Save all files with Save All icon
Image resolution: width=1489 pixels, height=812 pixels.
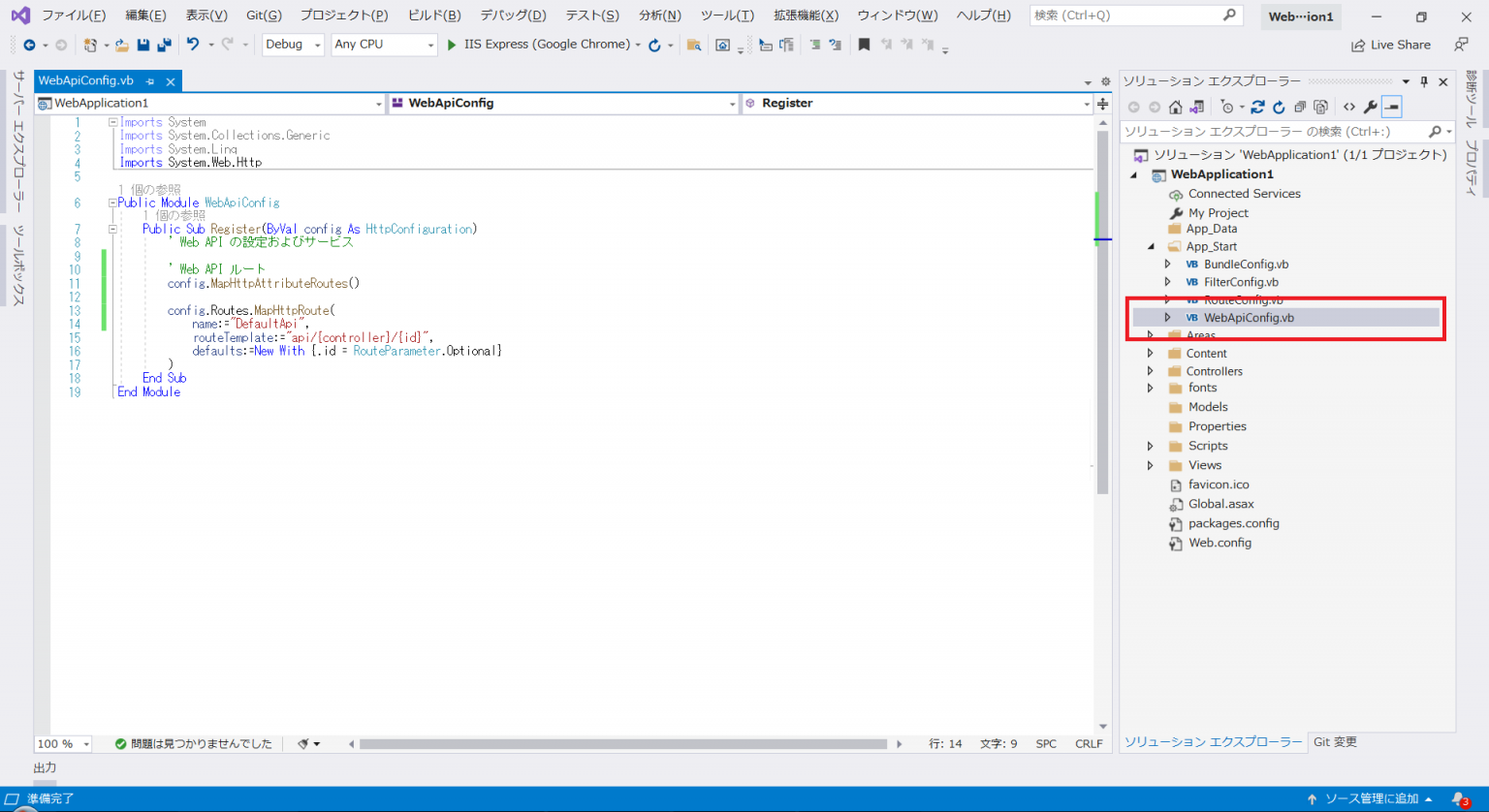163,45
